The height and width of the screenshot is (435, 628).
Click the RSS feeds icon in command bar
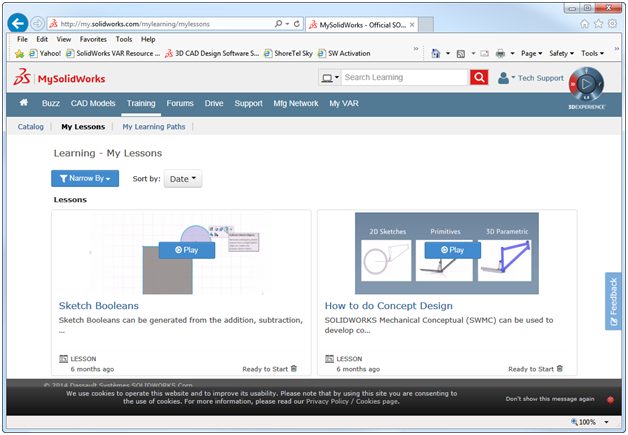[461, 53]
